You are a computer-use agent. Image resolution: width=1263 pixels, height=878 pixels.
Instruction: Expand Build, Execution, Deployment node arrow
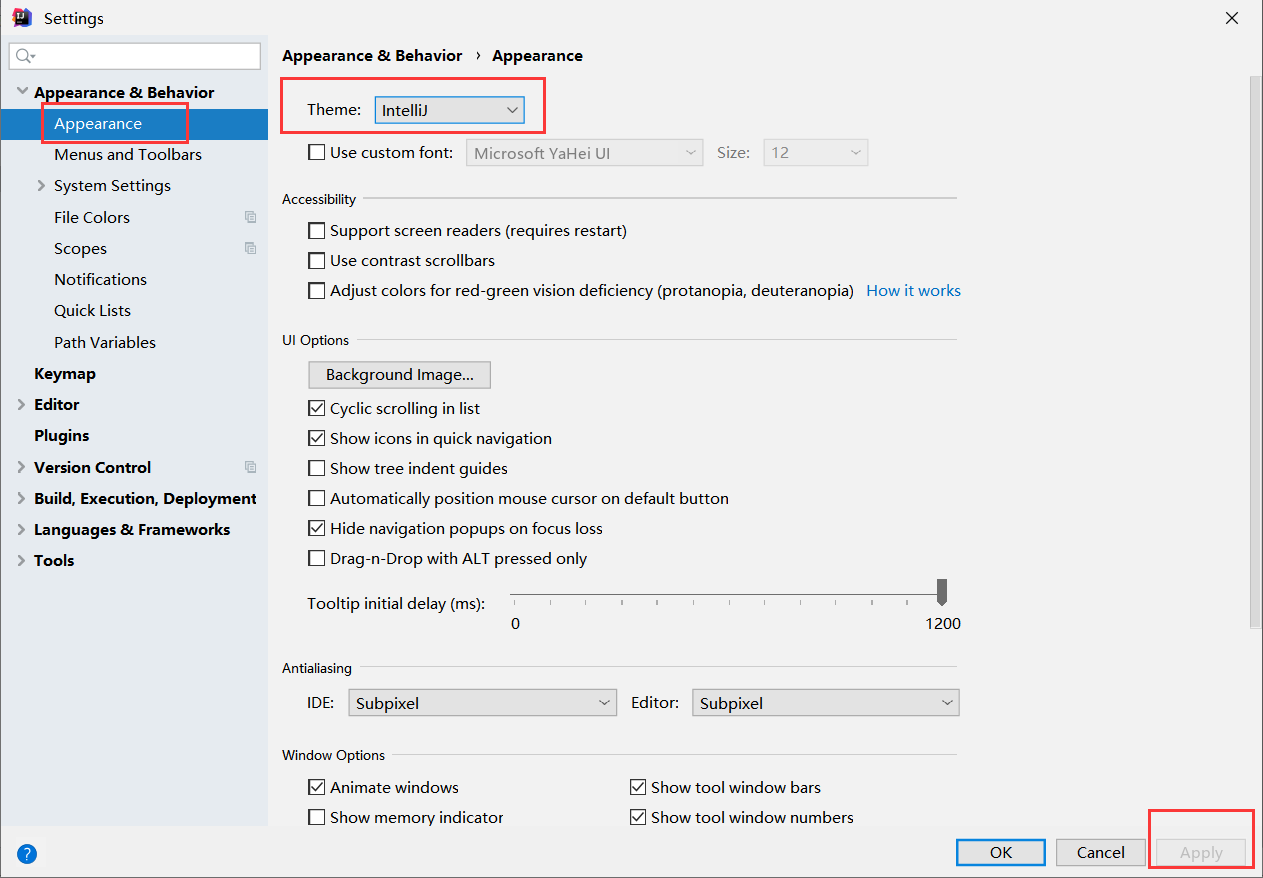(x=22, y=499)
